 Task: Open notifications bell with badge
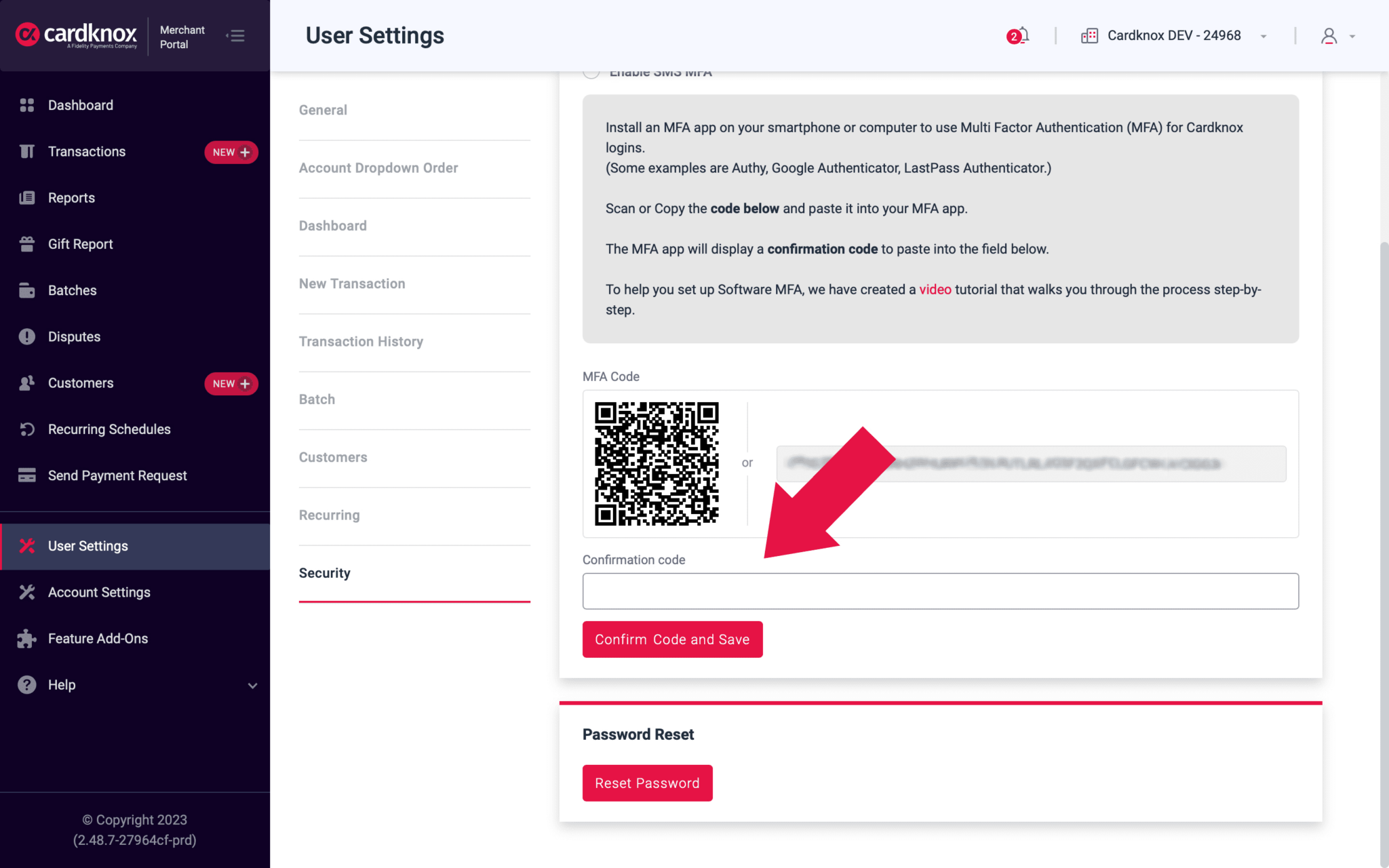pyautogui.click(x=1018, y=35)
